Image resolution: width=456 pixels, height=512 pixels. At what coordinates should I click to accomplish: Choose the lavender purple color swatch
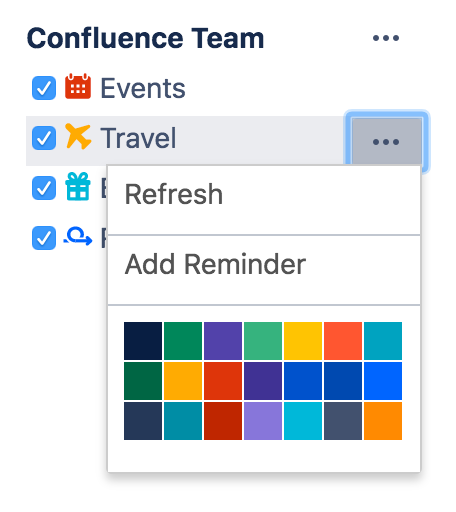263,421
